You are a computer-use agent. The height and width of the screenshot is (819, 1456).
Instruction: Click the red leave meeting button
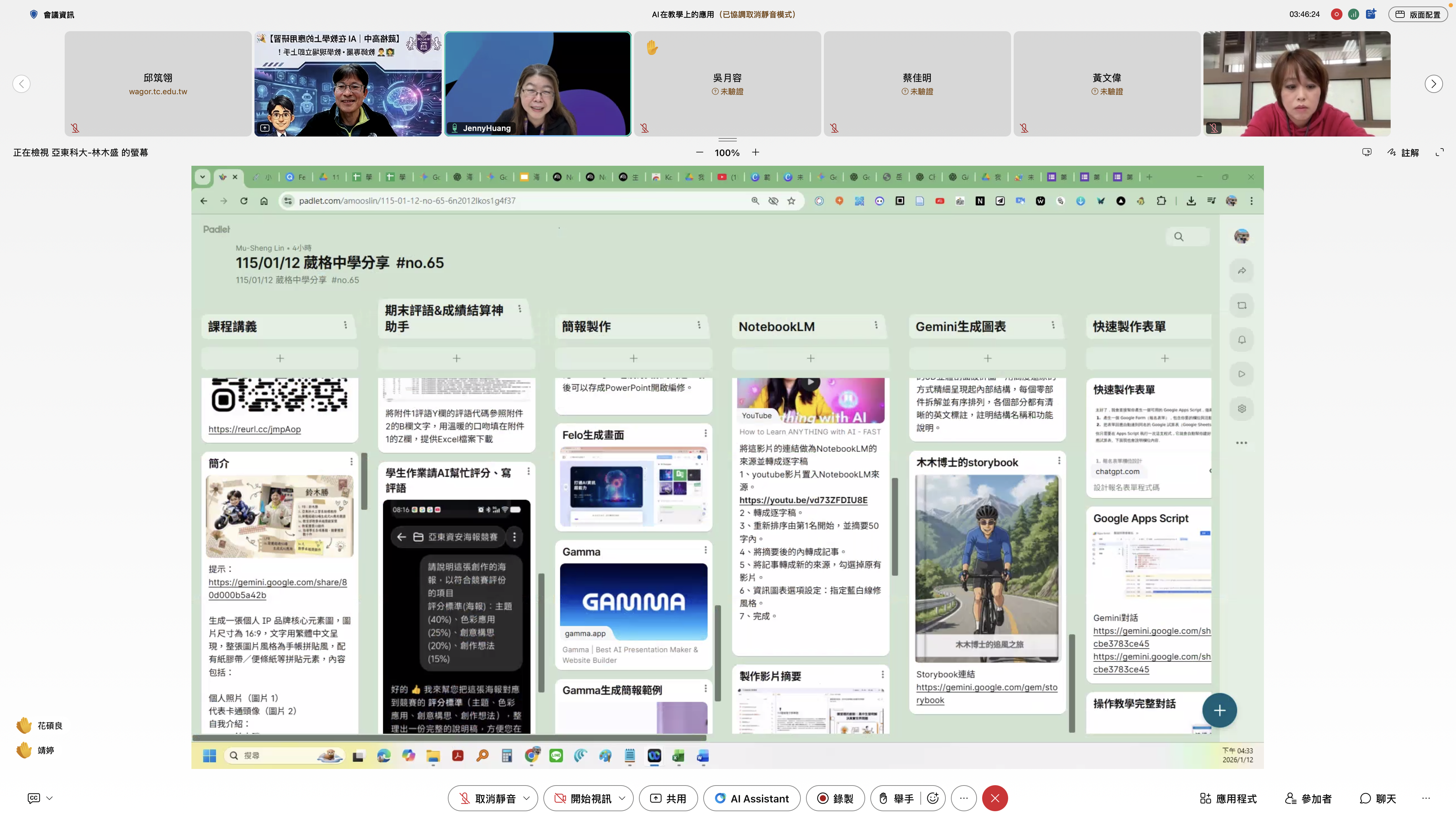tap(995, 798)
